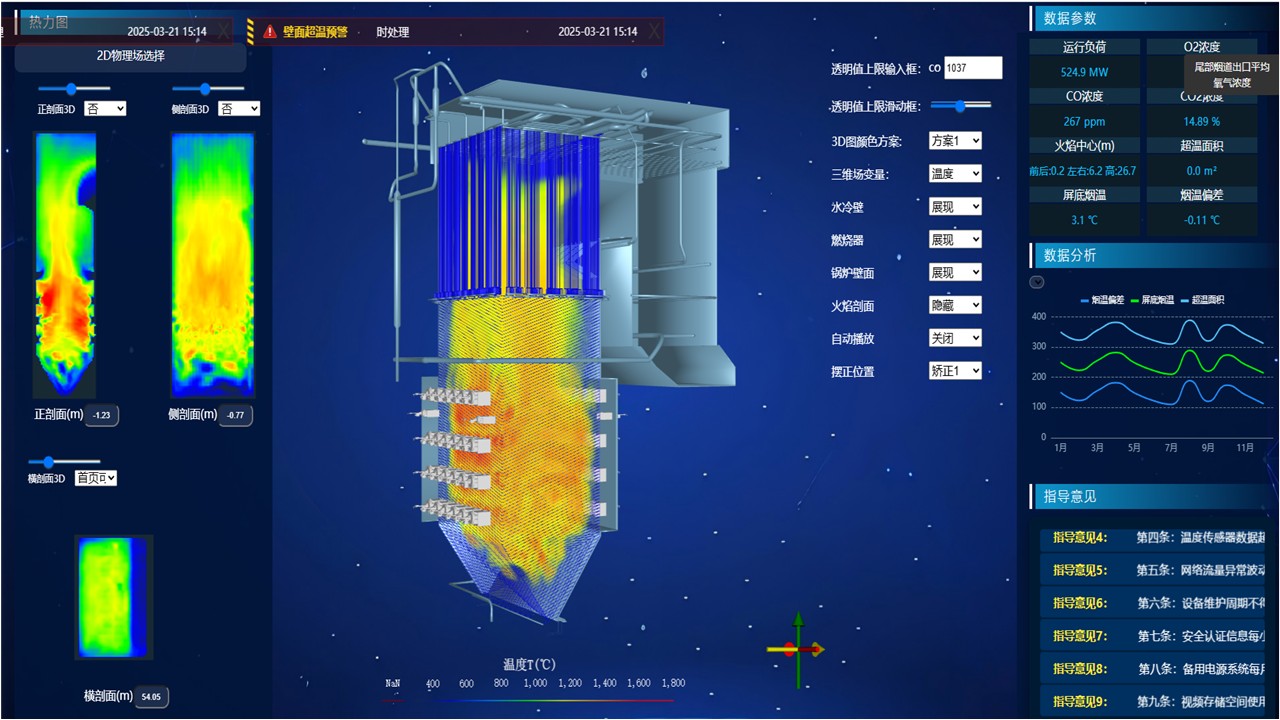Viewport: 1280px width, 720px height.
Task: Click the 侧剖面3D slider
Action: click(x=204, y=89)
